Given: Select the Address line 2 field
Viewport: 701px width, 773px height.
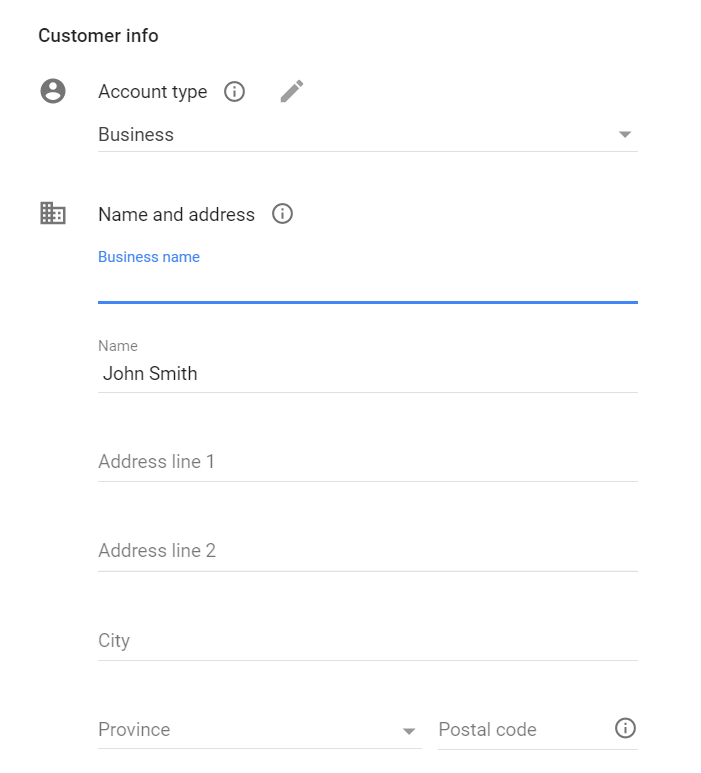Looking at the screenshot, I should pyautogui.click(x=368, y=551).
